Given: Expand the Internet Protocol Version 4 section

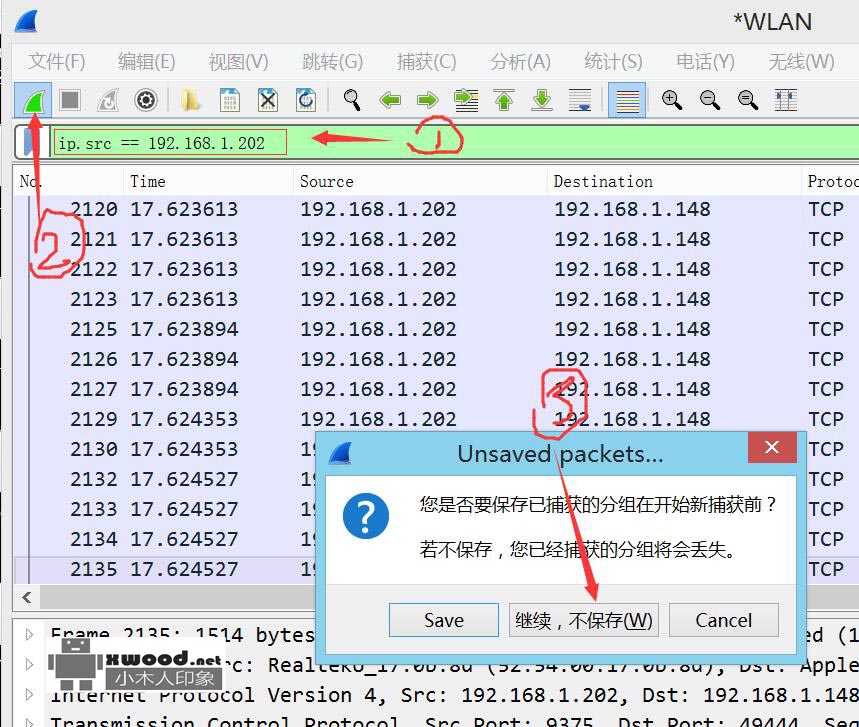Looking at the screenshot, I should (28, 695).
